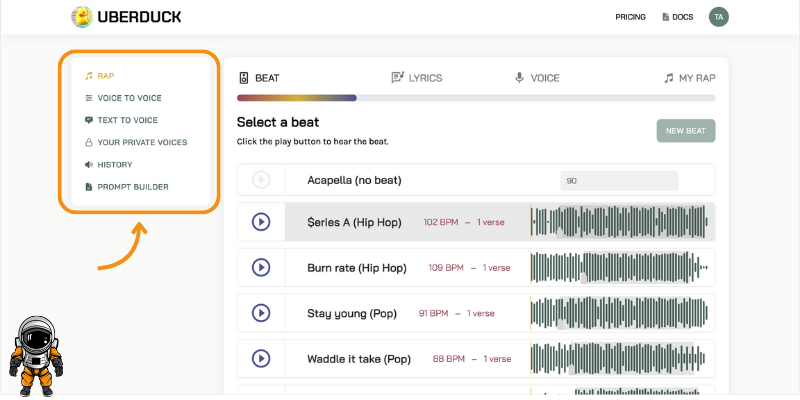Click the Docs document icon
This screenshot has height=400, width=800.
pos(665,17)
